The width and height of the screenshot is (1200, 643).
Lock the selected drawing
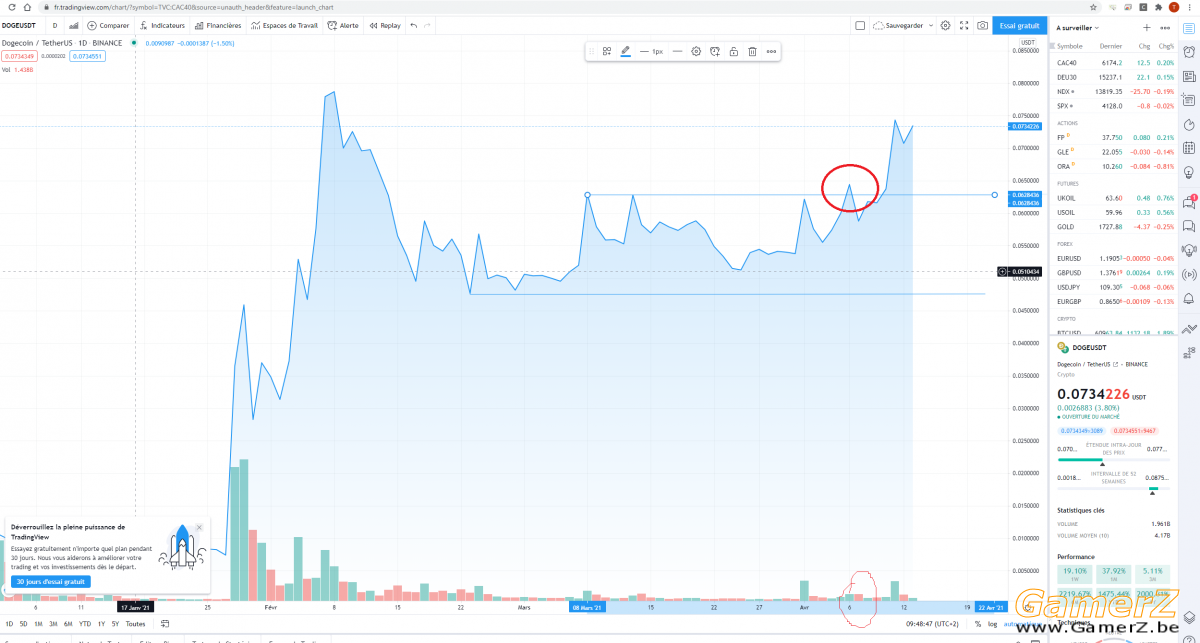tap(733, 51)
